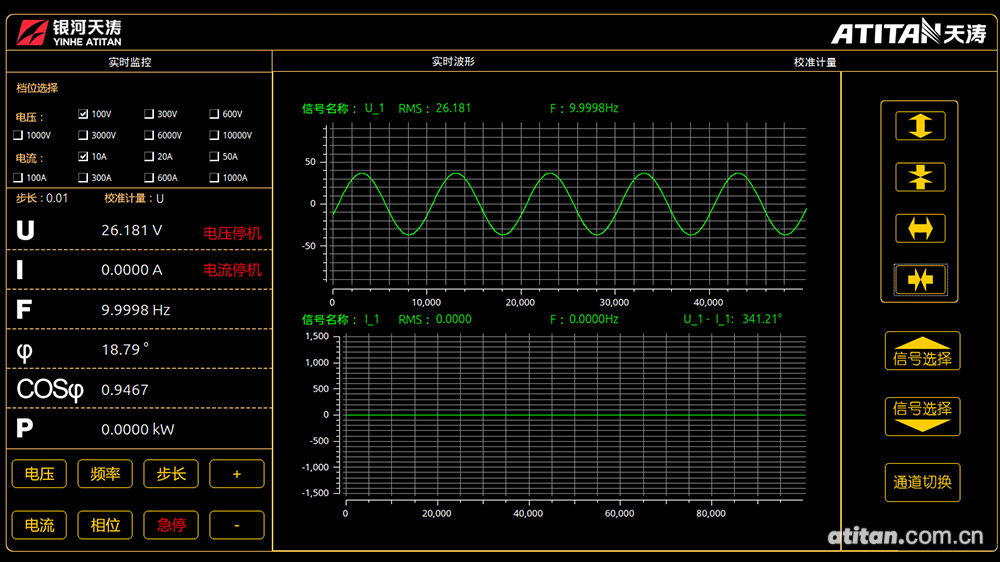Click the minus (-) decrement button
The image size is (1000, 562).
click(237, 525)
